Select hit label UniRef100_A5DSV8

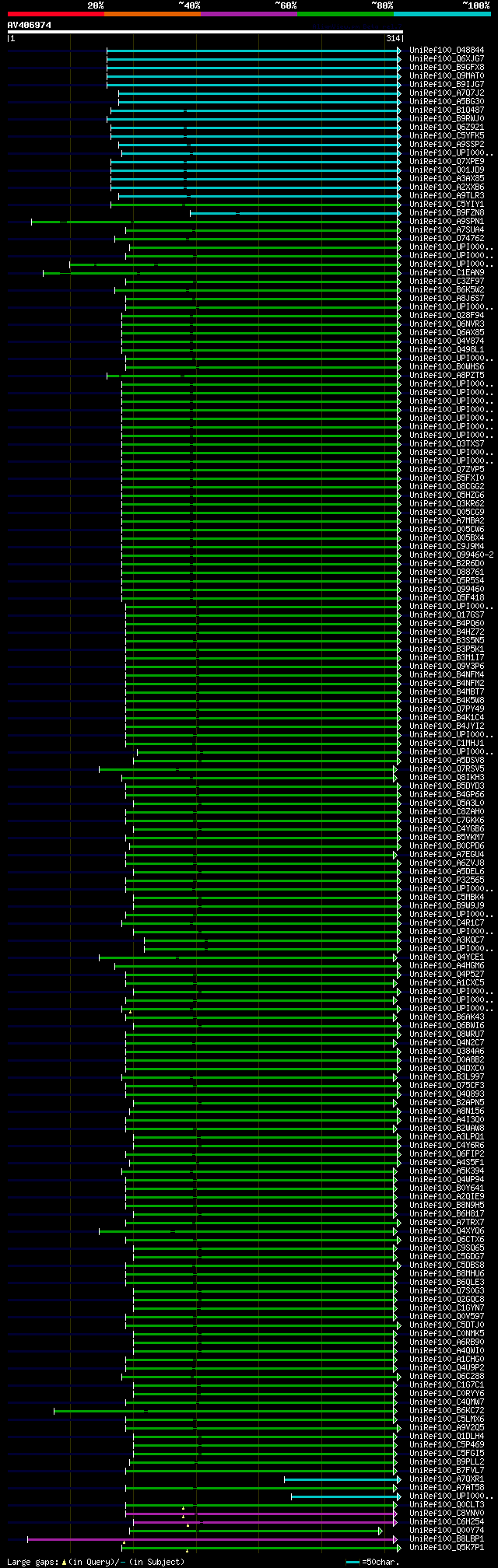[447, 760]
